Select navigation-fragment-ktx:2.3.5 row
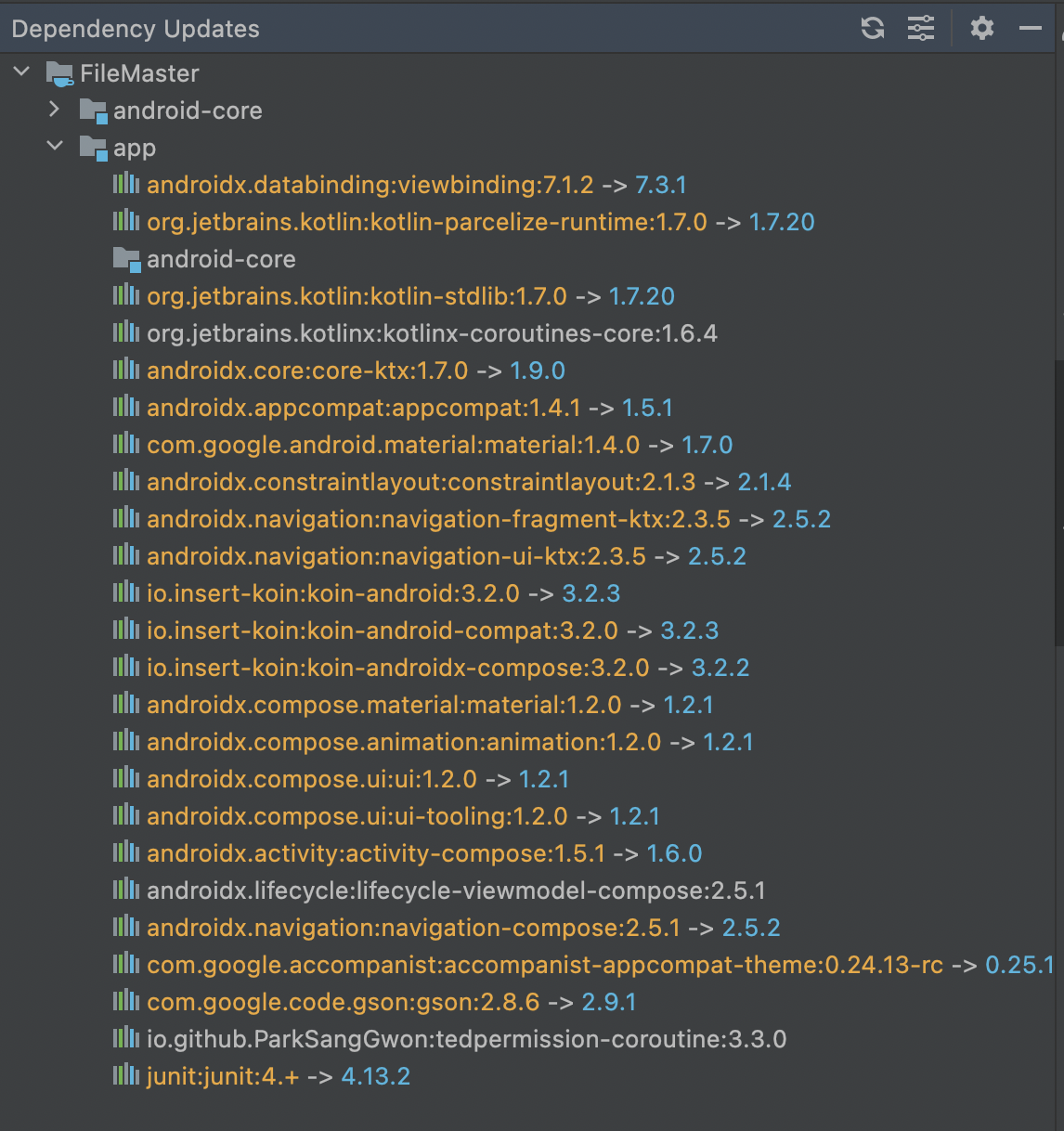The height and width of the screenshot is (1131, 1064). coord(488,519)
